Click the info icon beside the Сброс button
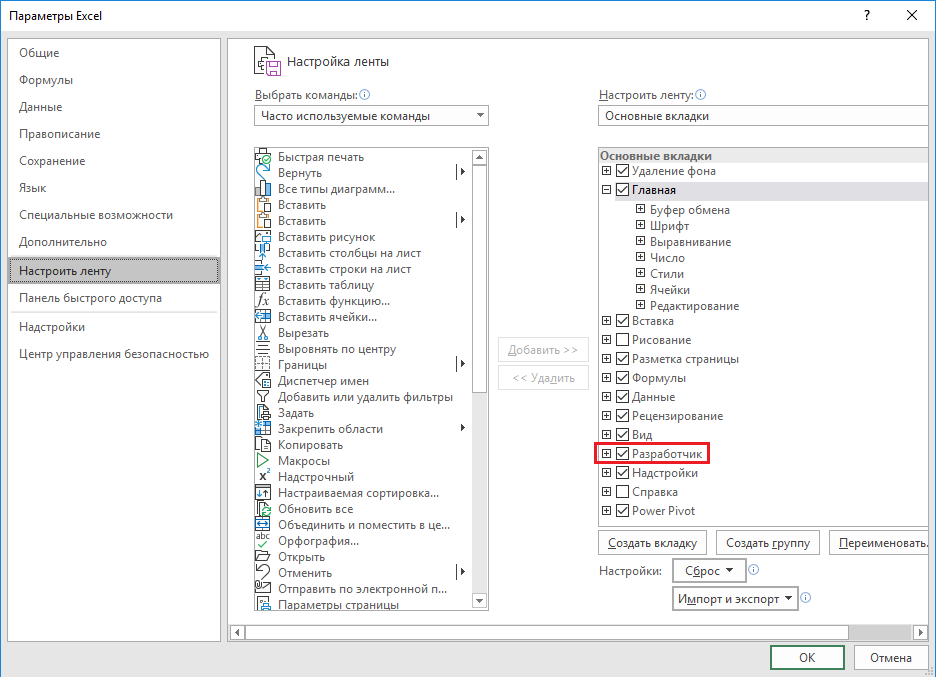936x677 pixels. coord(753,570)
